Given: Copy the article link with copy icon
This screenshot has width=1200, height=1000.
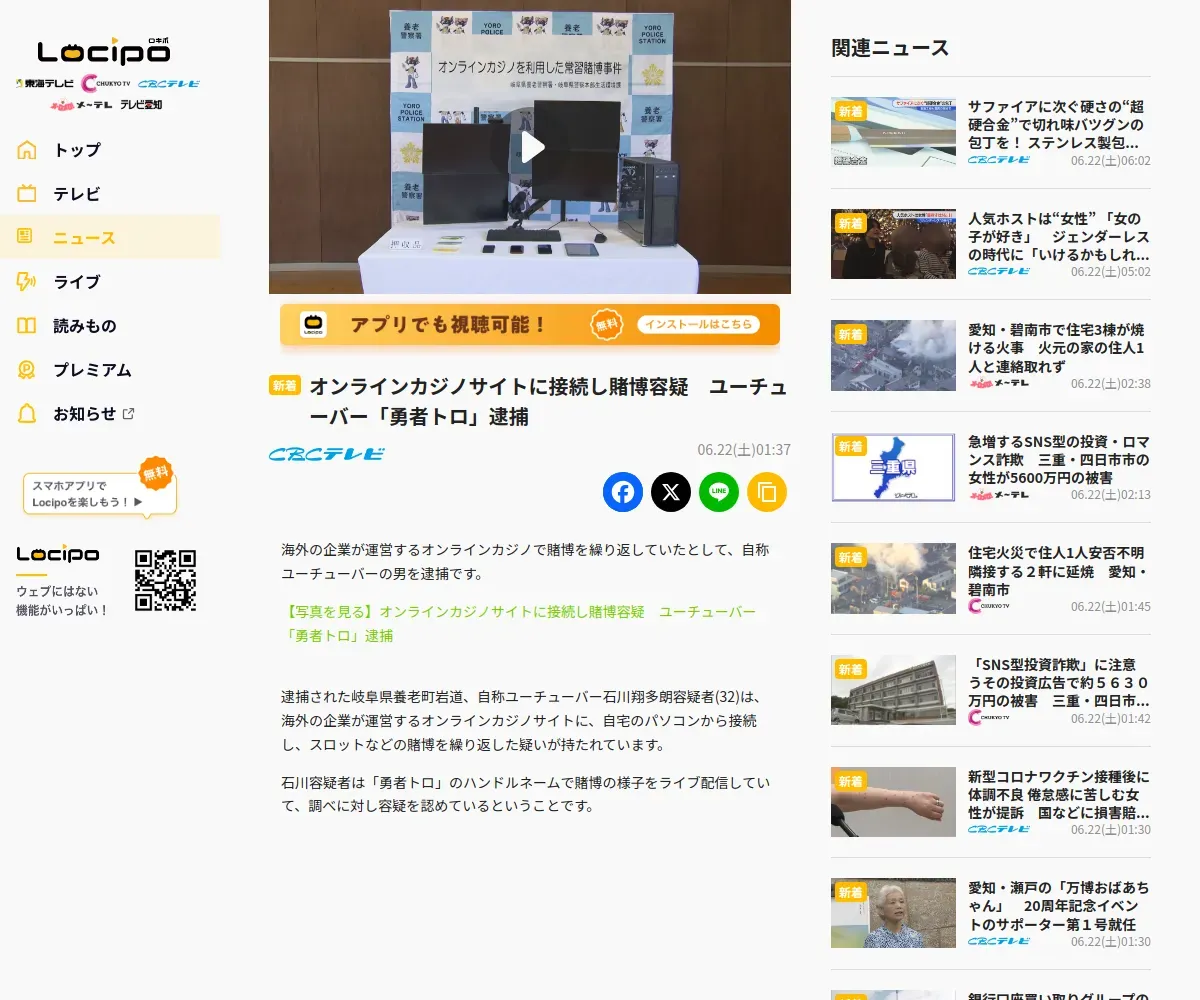Looking at the screenshot, I should (767, 492).
